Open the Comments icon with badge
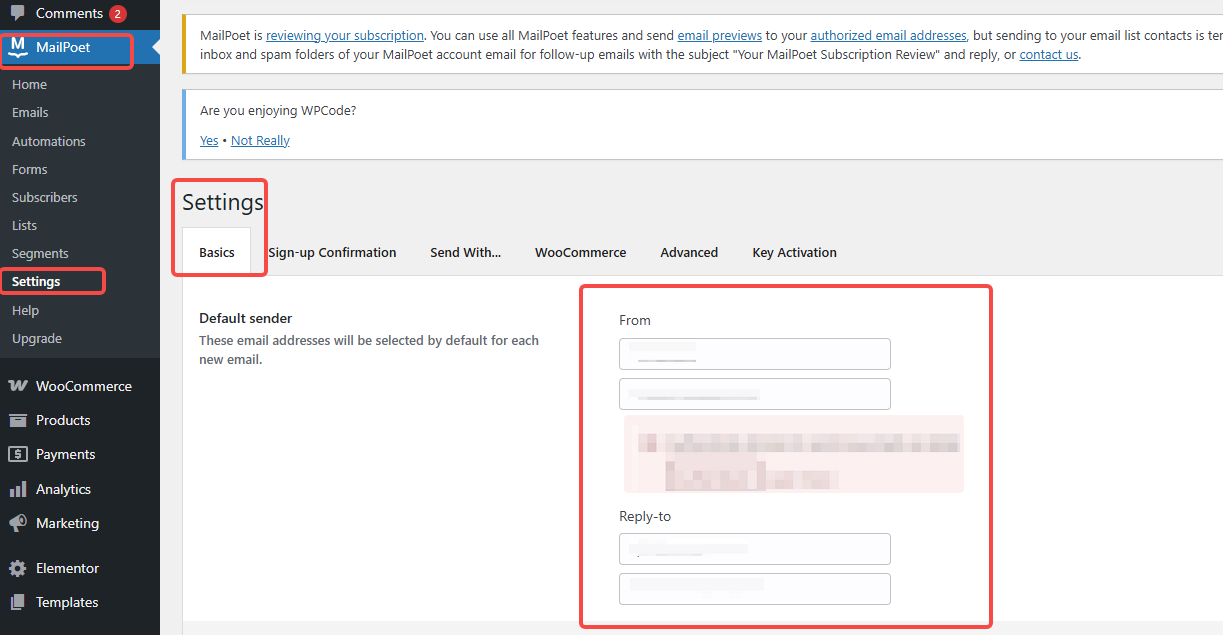The image size is (1223, 635). point(18,13)
